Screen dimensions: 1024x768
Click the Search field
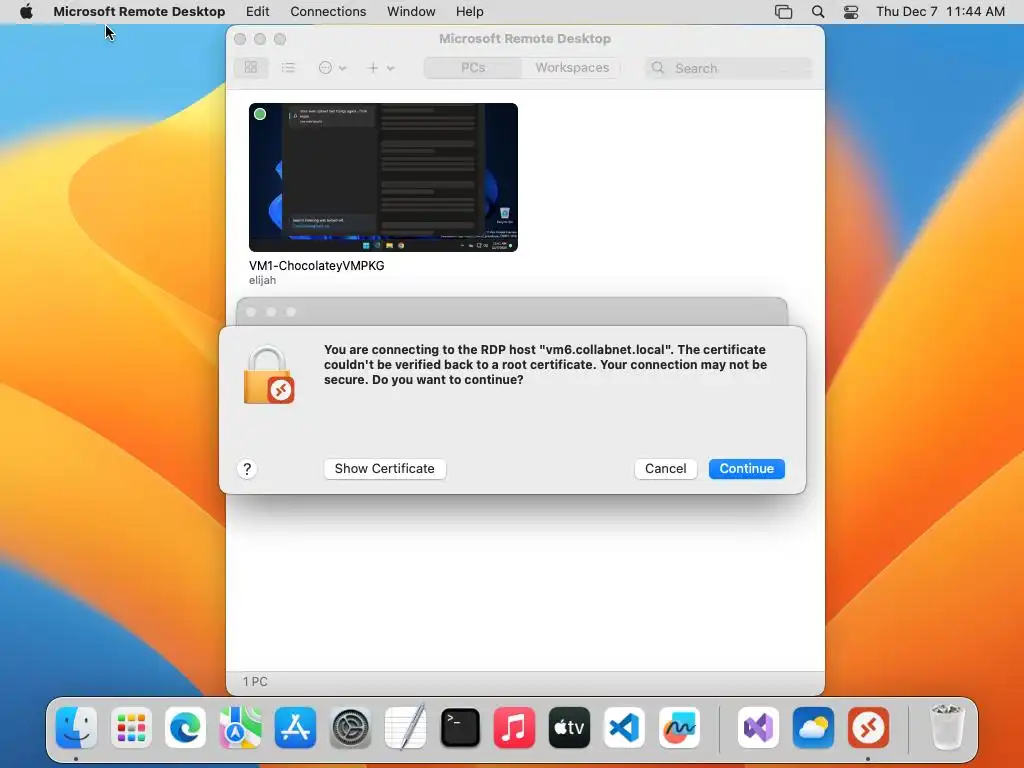728,68
